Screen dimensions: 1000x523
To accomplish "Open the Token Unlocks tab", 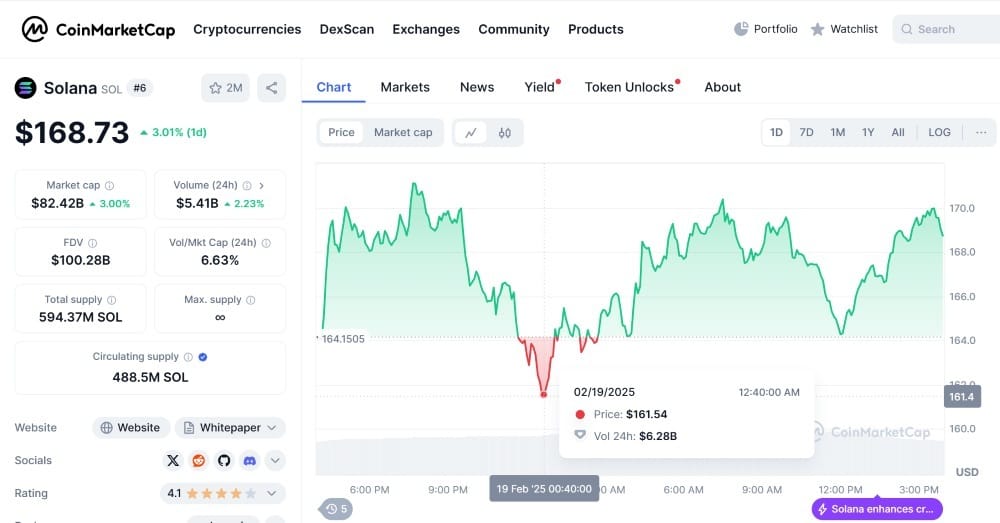I will point(629,87).
